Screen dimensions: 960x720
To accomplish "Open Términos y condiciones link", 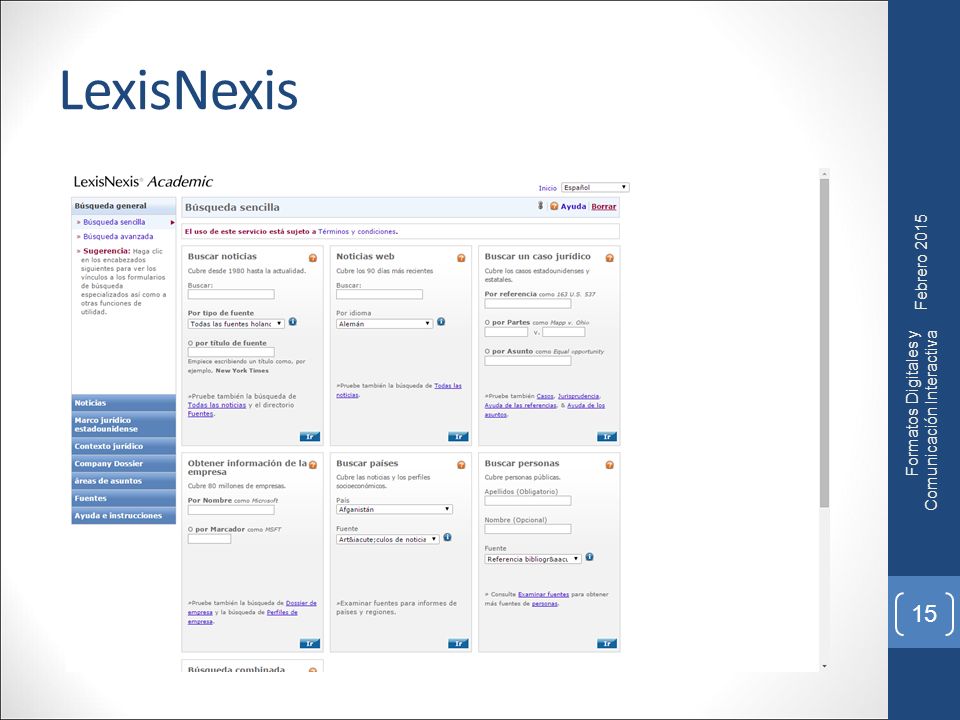I will (x=357, y=231).
